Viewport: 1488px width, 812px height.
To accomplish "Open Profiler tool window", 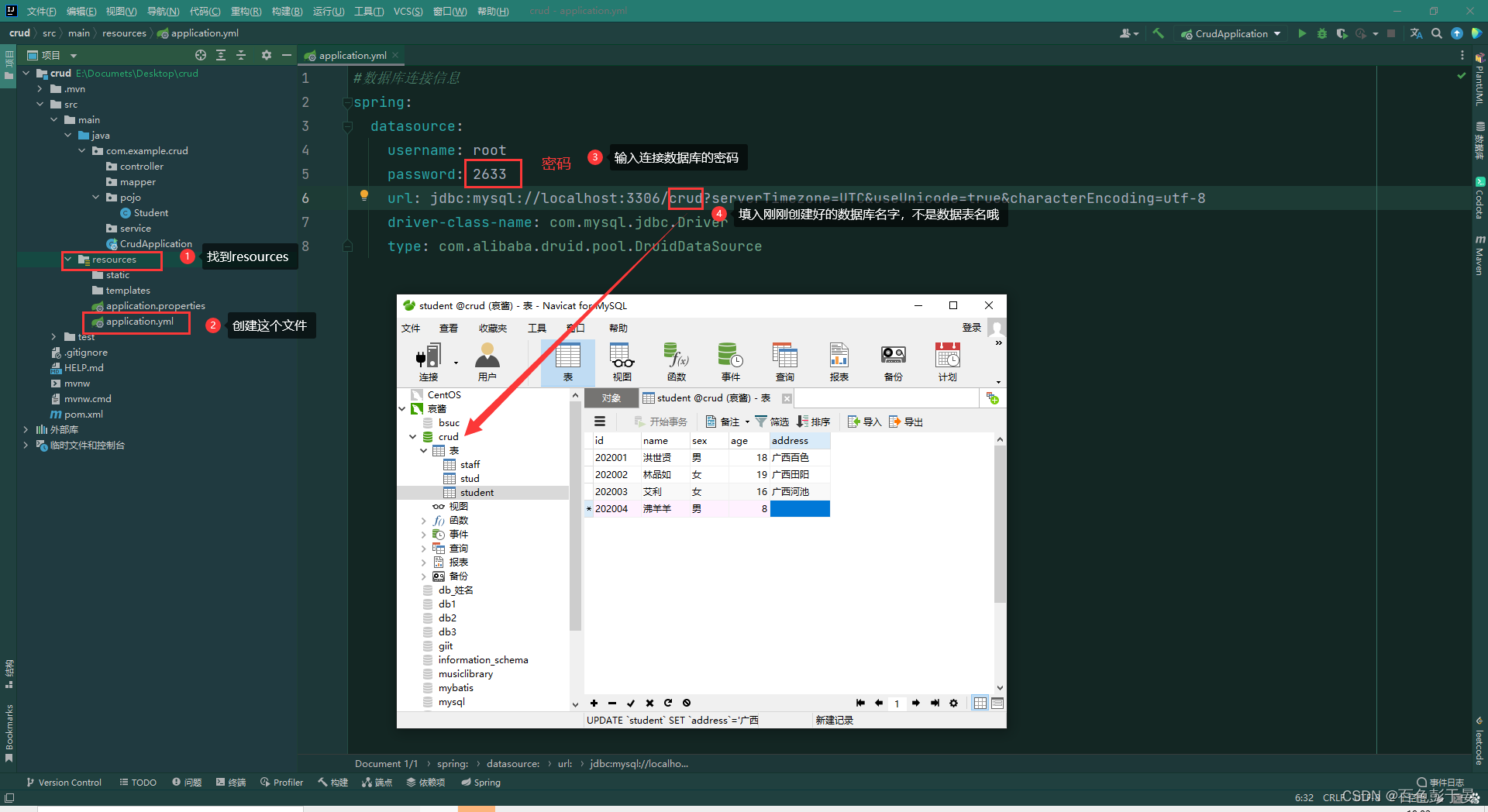I will pyautogui.click(x=281, y=783).
